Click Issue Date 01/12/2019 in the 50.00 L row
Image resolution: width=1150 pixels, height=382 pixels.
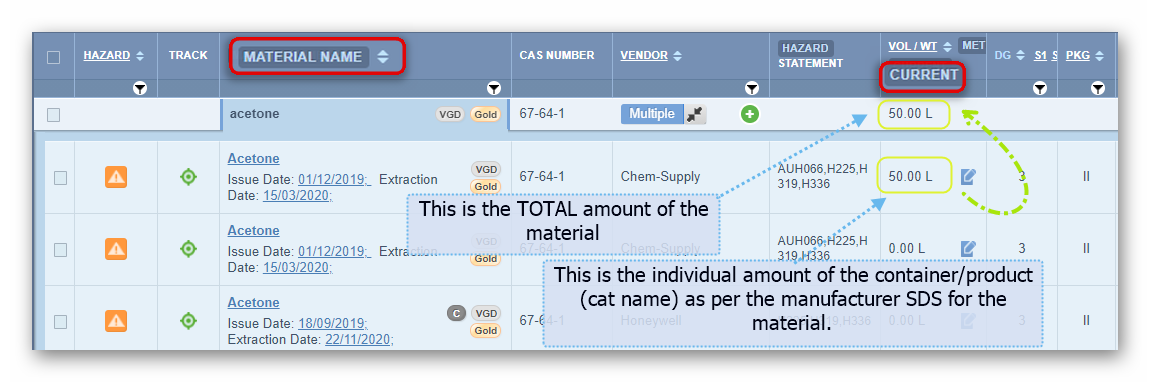[334, 180]
